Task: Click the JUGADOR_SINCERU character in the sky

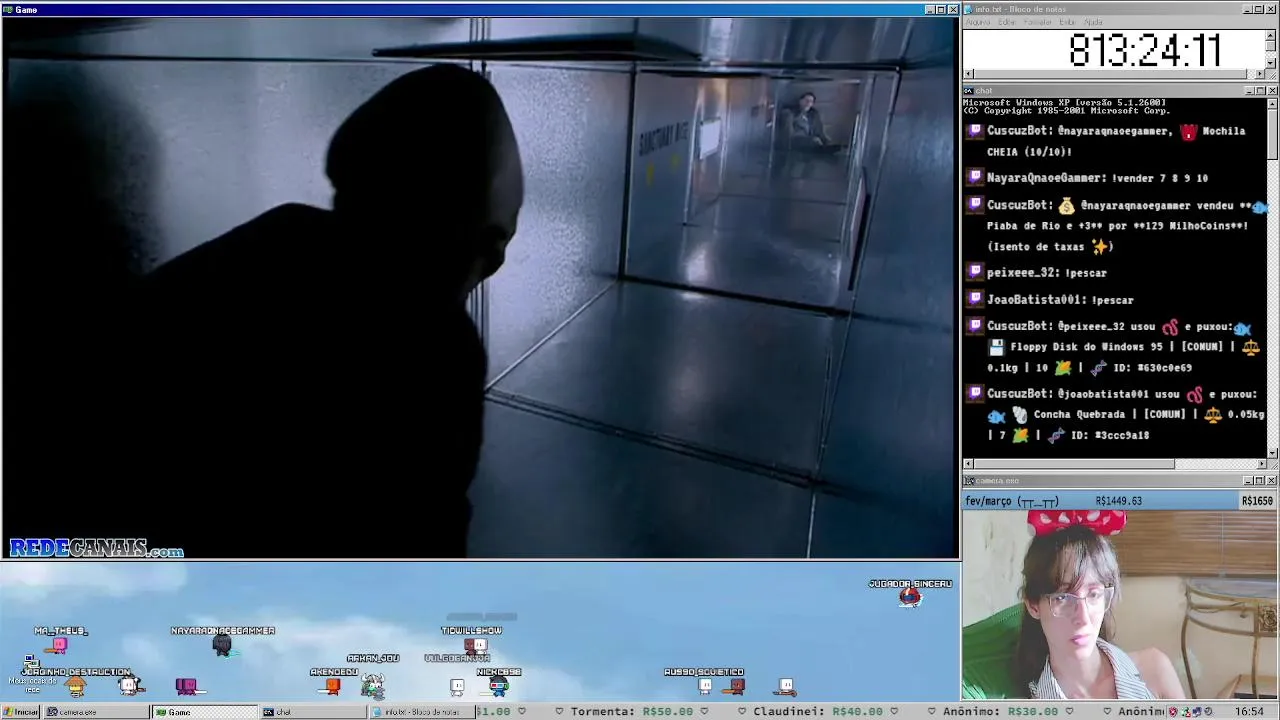Action: (909, 597)
